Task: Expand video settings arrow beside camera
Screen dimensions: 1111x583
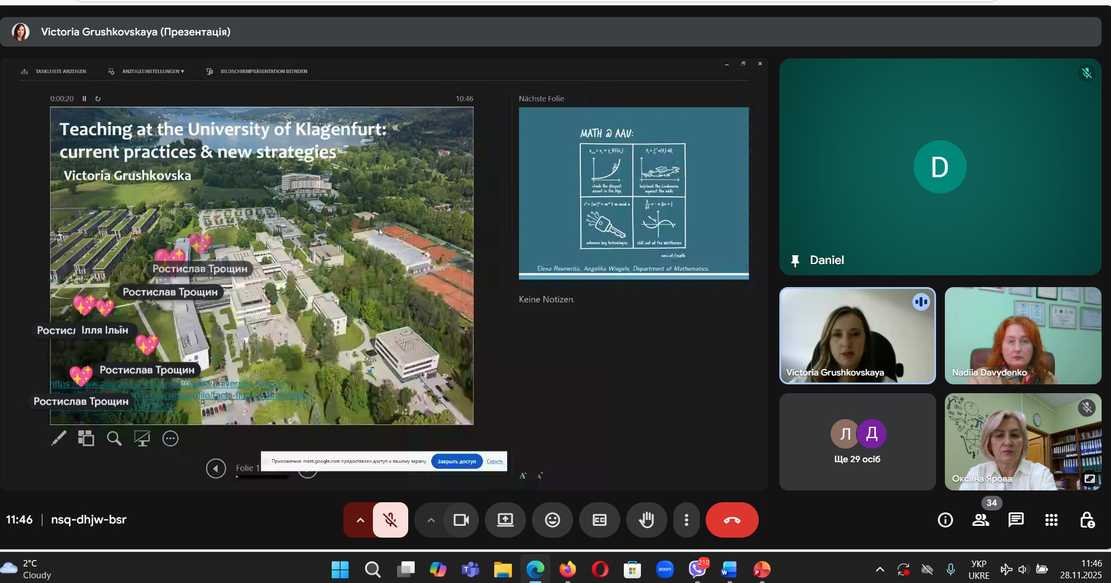Action: (x=431, y=520)
